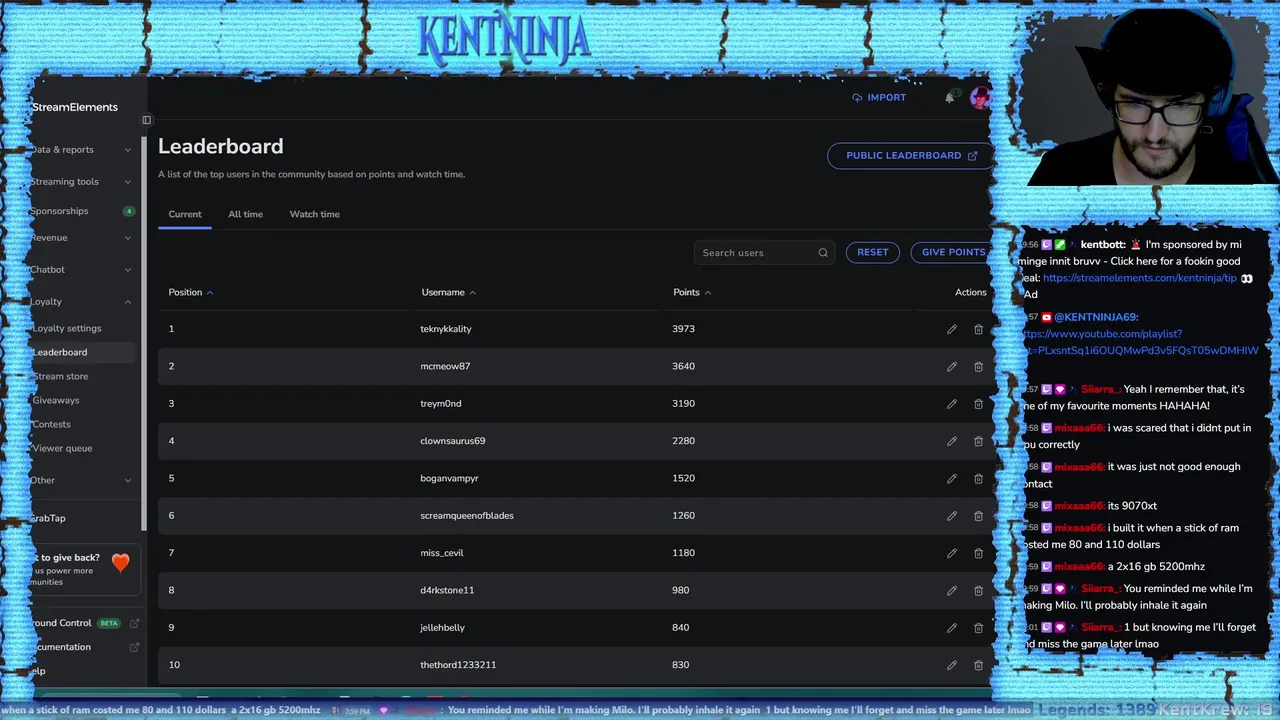Sort by Username column
Viewport: 1280px width, 720px height.
point(448,292)
